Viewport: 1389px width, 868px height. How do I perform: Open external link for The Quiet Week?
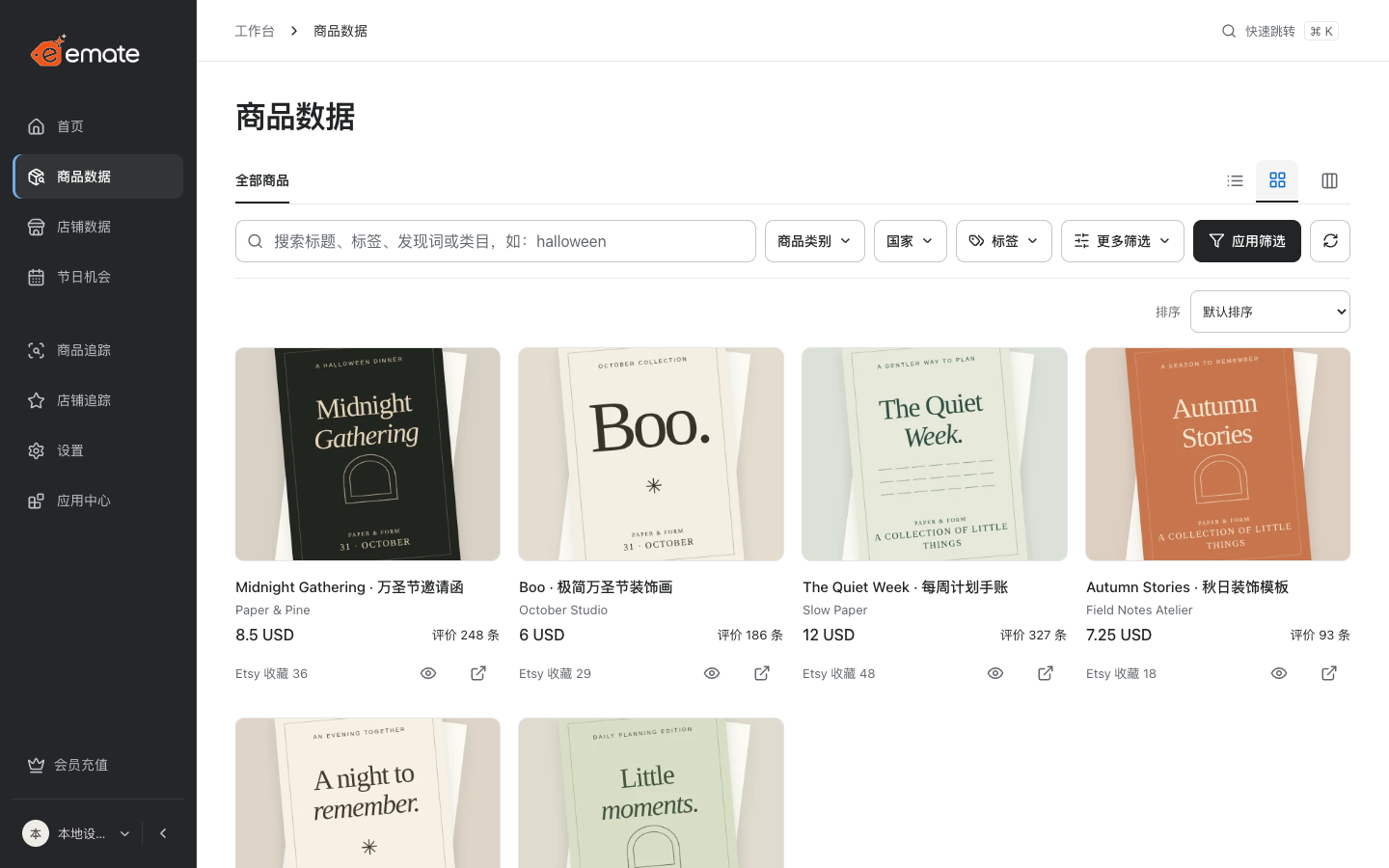[1046, 673]
